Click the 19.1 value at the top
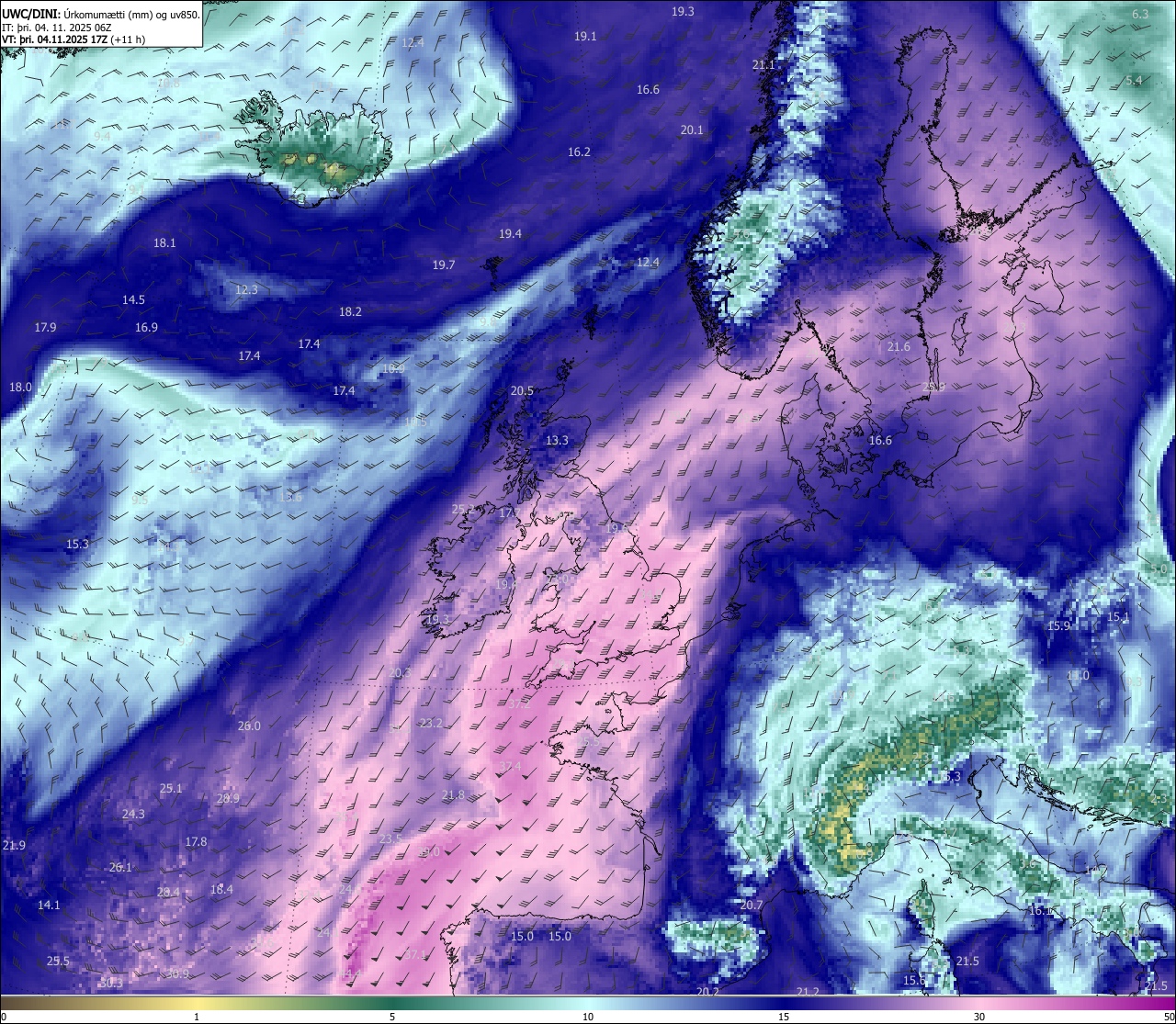The image size is (1176, 1024). point(585,36)
